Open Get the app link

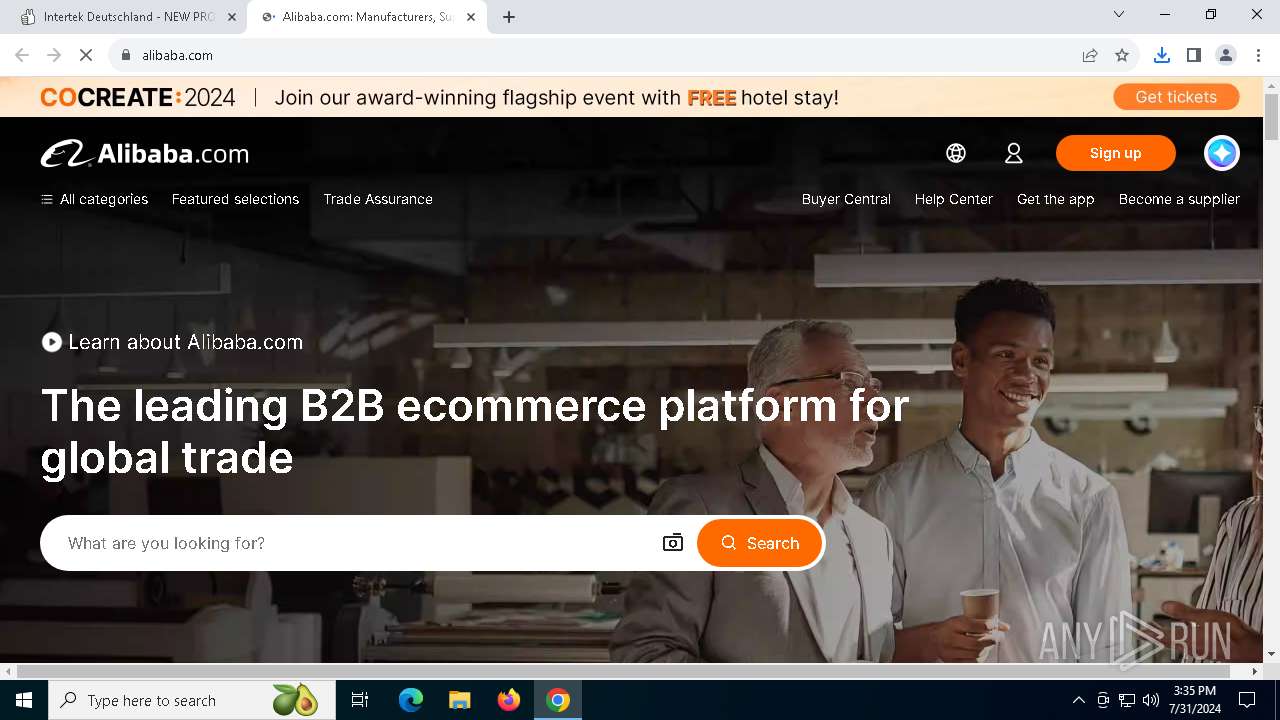point(1056,199)
